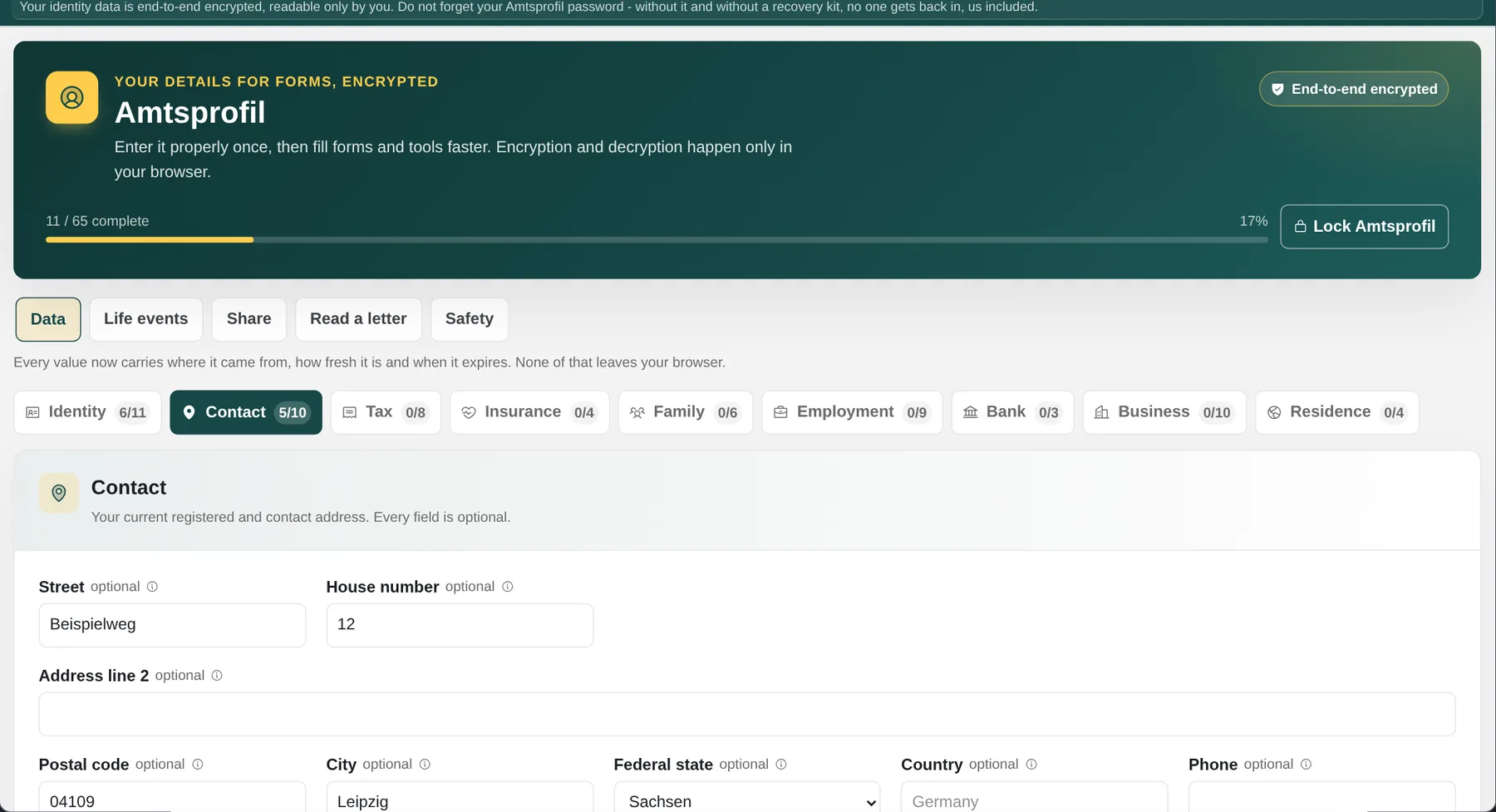Click the info icon next to Country
The width and height of the screenshot is (1496, 812).
(x=1031, y=765)
